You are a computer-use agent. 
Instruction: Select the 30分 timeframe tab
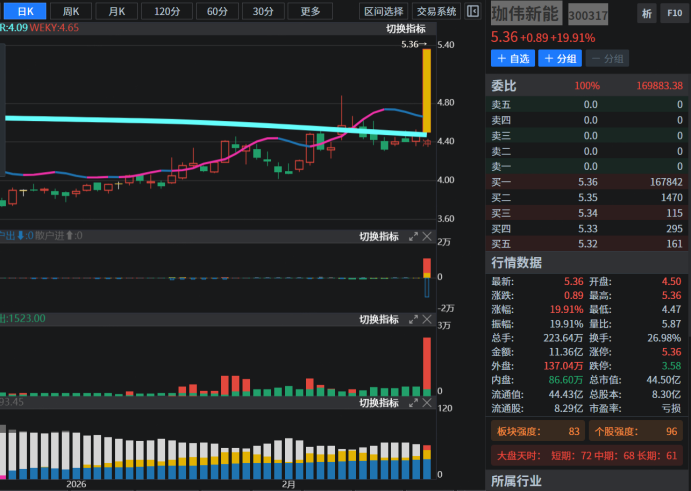tap(262, 11)
